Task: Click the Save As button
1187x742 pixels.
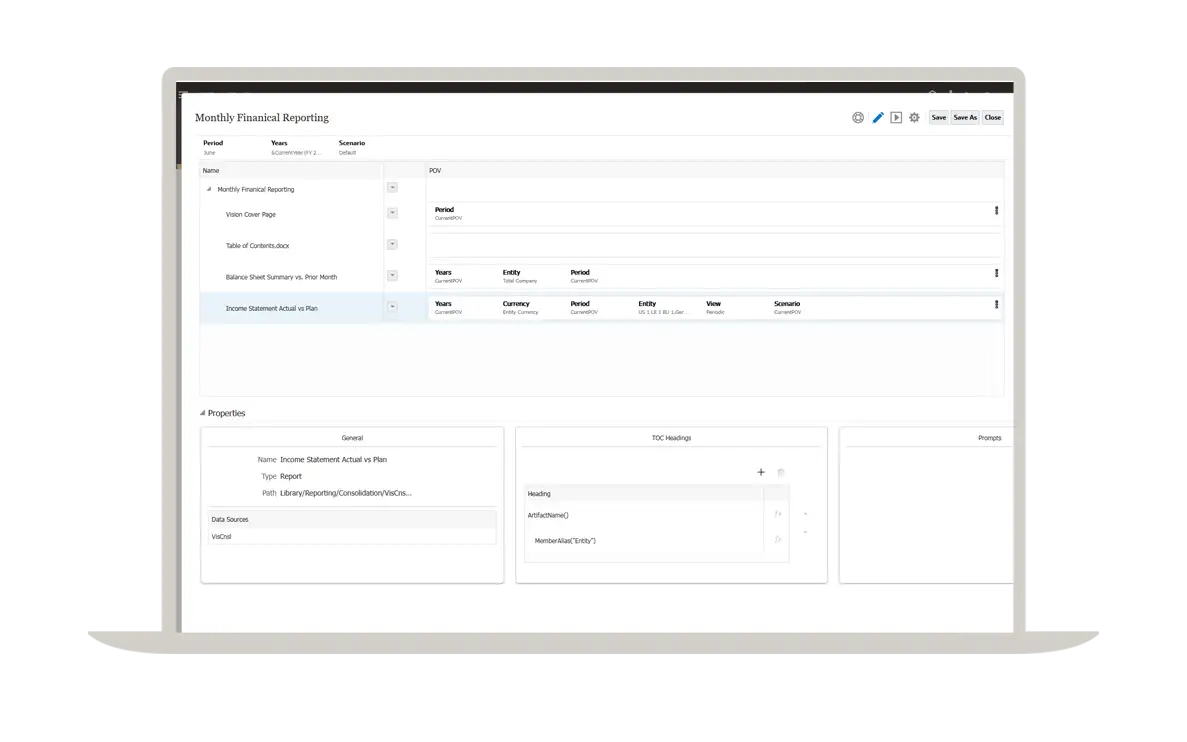Action: coord(965,117)
